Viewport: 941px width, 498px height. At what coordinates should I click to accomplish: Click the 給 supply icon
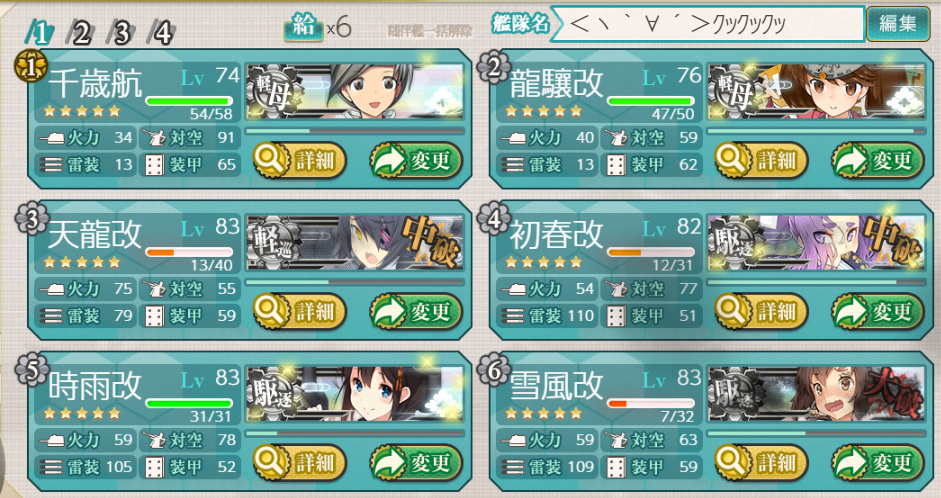click(304, 27)
